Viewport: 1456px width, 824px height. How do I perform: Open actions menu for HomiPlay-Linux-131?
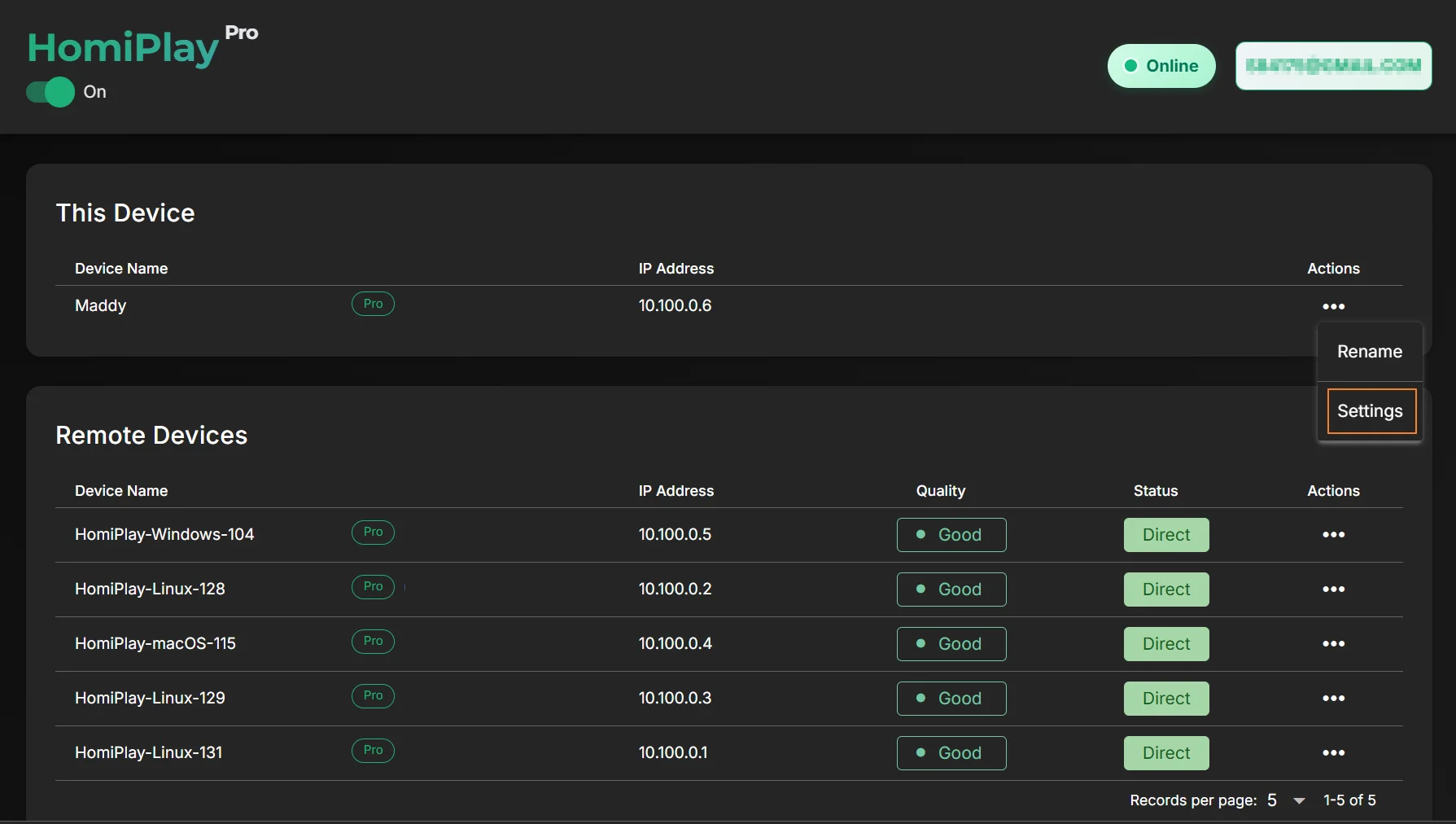click(x=1333, y=753)
